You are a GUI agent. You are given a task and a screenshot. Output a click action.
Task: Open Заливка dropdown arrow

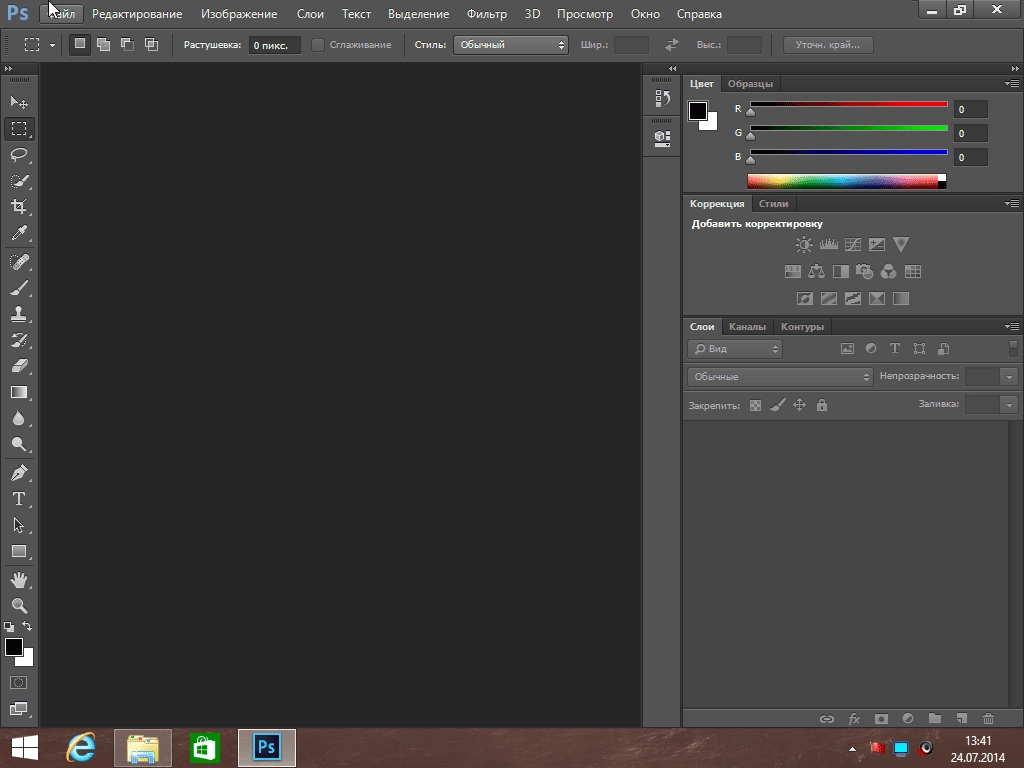[x=1009, y=405]
